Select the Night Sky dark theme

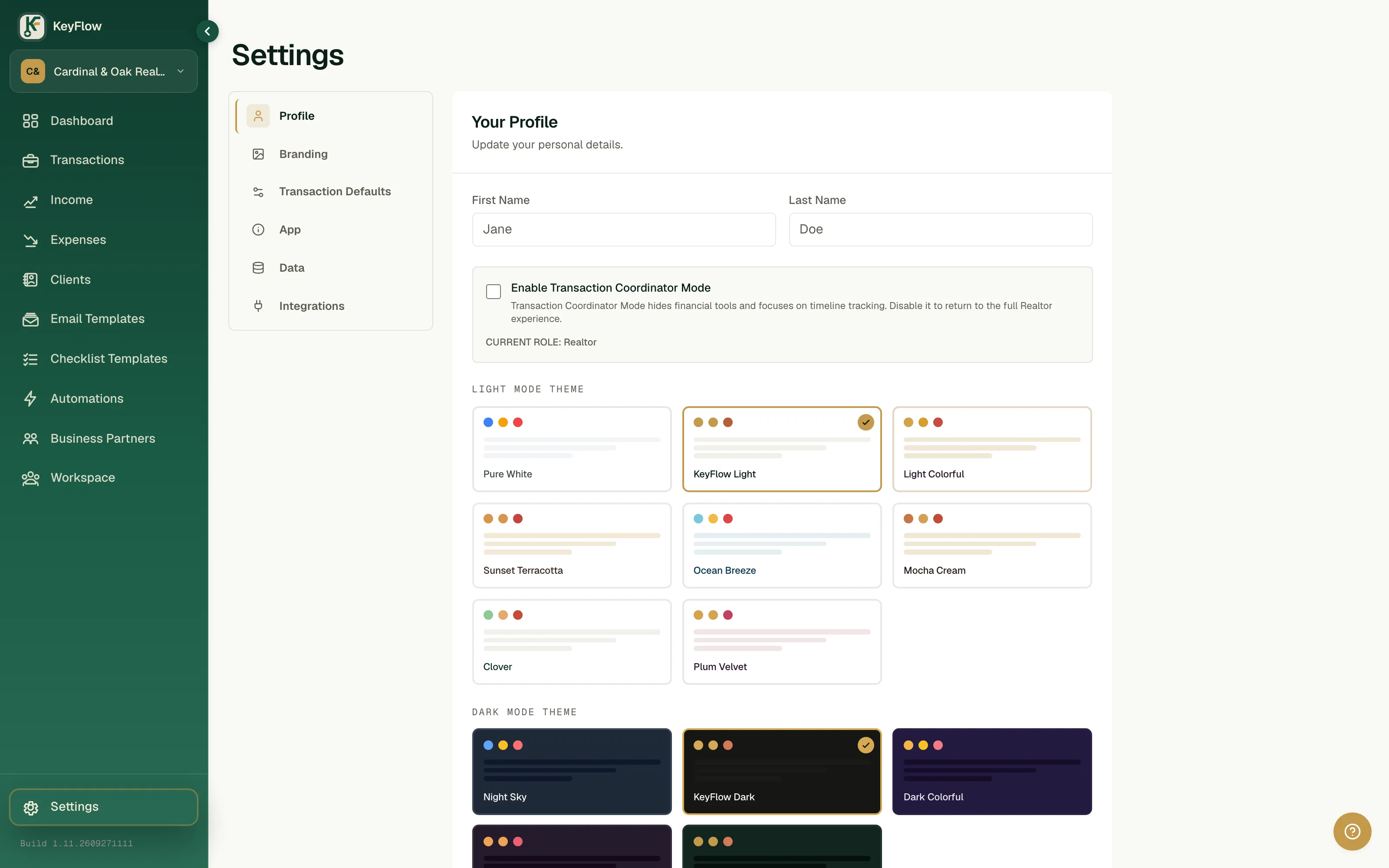[572, 772]
